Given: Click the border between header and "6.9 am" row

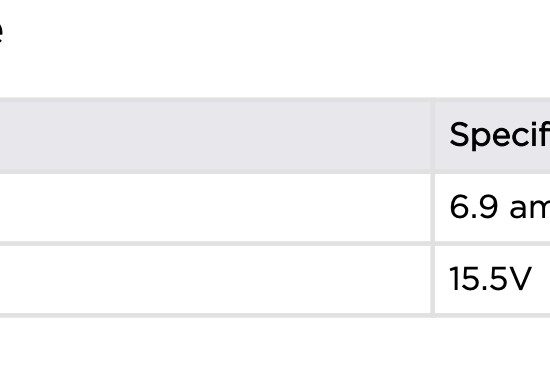Looking at the screenshot, I should pyautogui.click(x=275, y=172).
